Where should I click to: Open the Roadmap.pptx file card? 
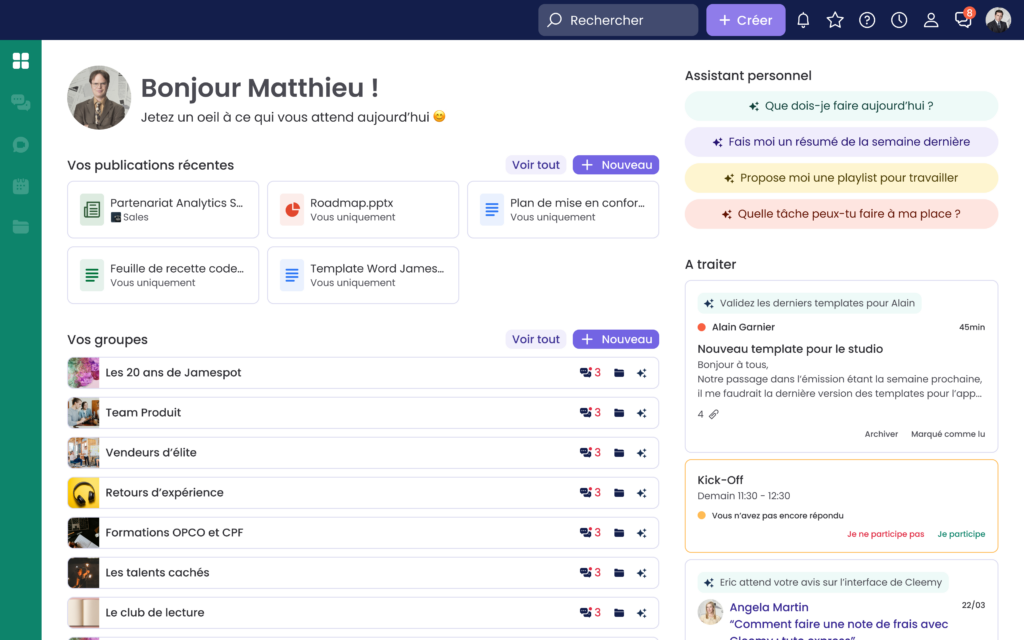363,210
